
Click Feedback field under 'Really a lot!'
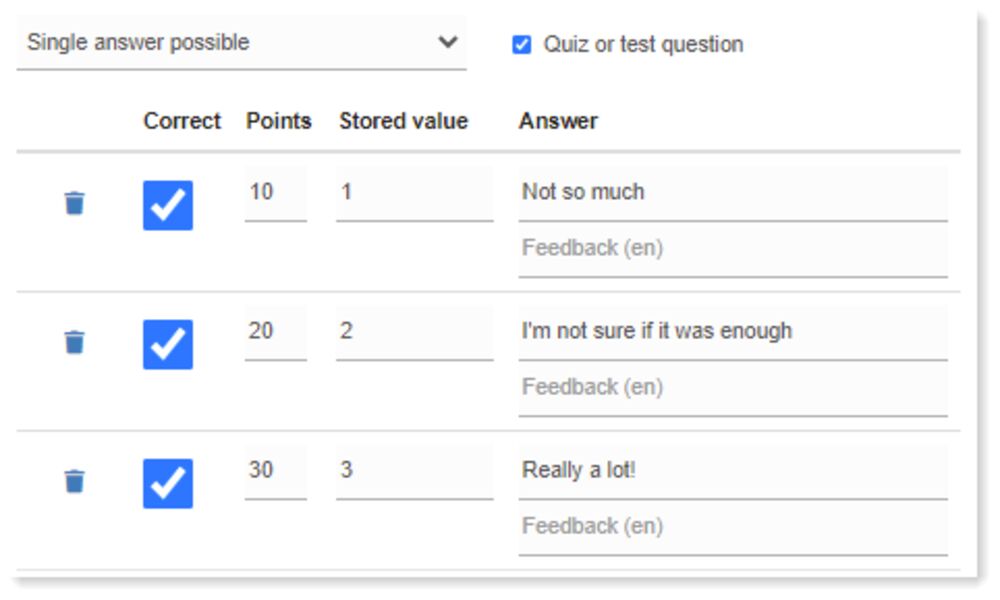(732, 526)
